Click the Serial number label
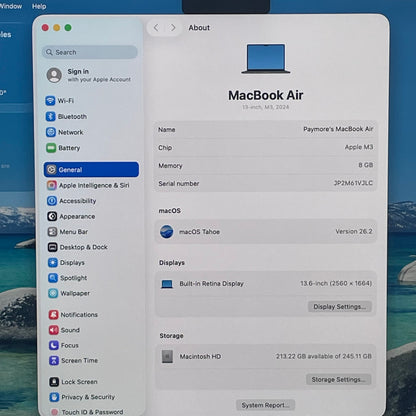 click(179, 183)
